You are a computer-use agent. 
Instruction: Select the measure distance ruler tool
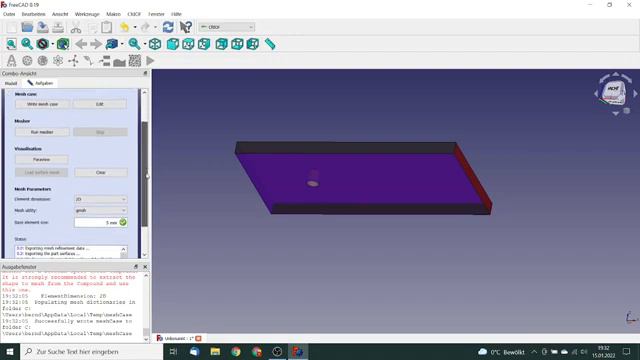pos(270,44)
